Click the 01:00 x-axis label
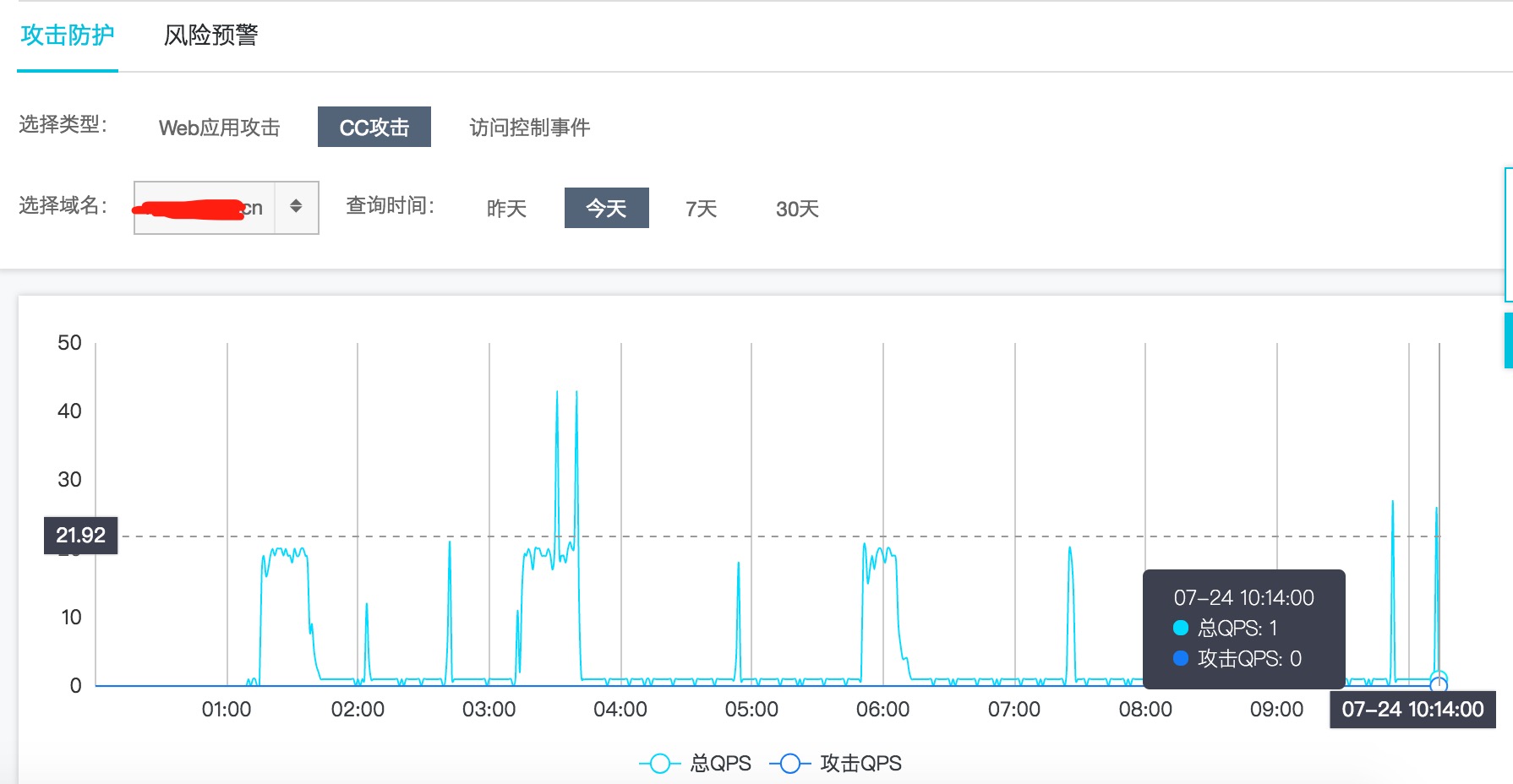This screenshot has width=1513, height=784. (227, 710)
